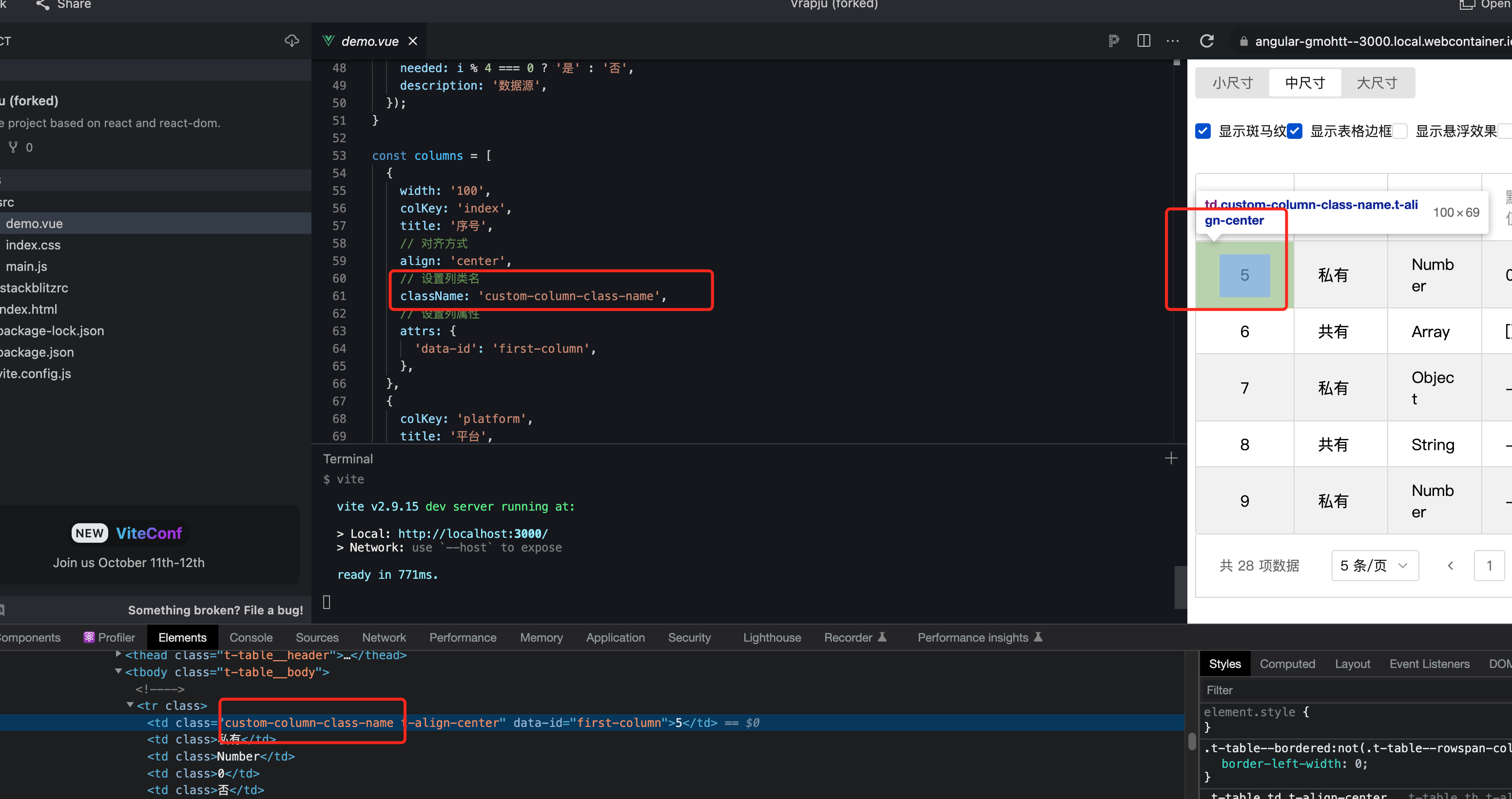Click the Vue icon on demo.vue tab
Viewport: 1512px width, 799px height.
pyautogui.click(x=329, y=40)
